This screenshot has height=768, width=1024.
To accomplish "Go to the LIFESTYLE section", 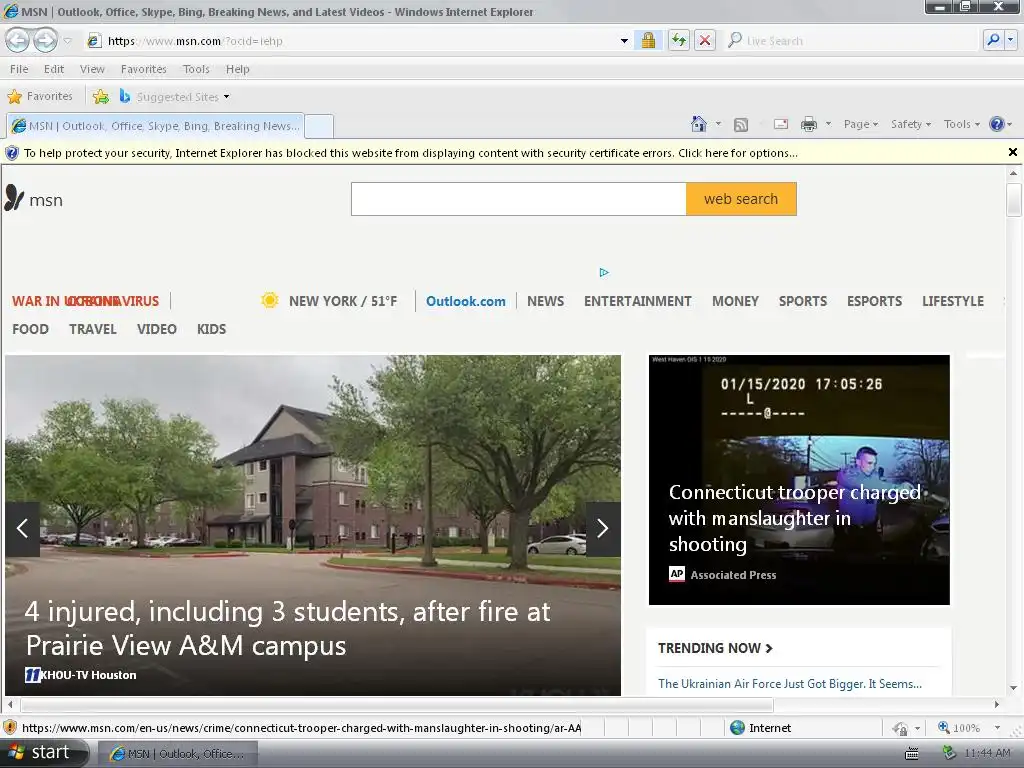I will coord(953,301).
